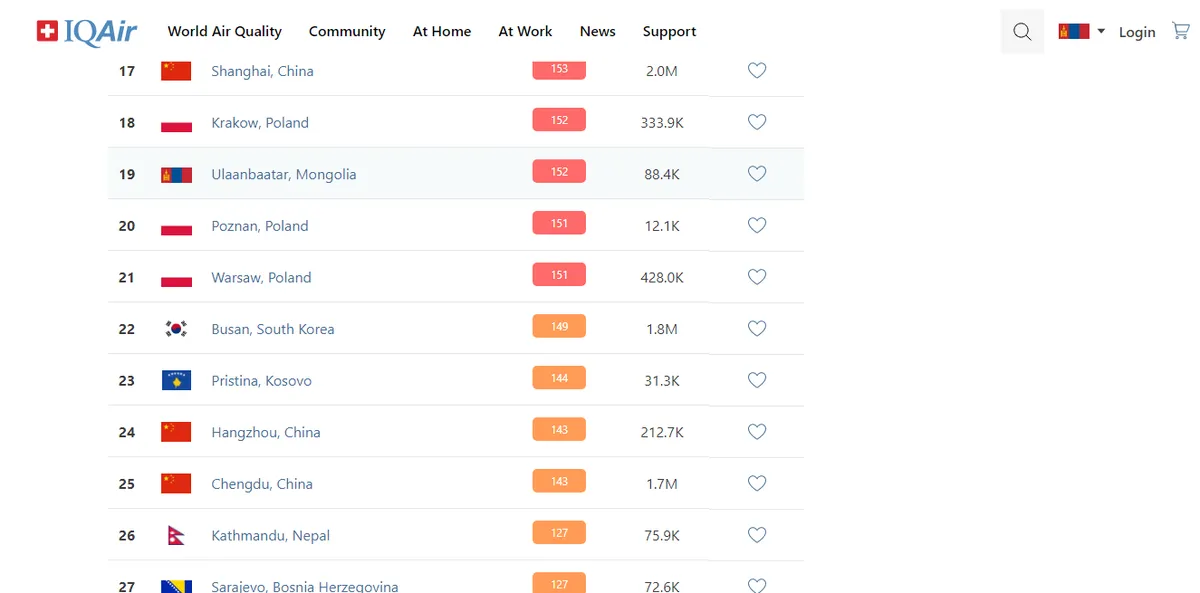1200x593 pixels.
Task: Expand the World Air Quality menu
Action: (x=225, y=32)
